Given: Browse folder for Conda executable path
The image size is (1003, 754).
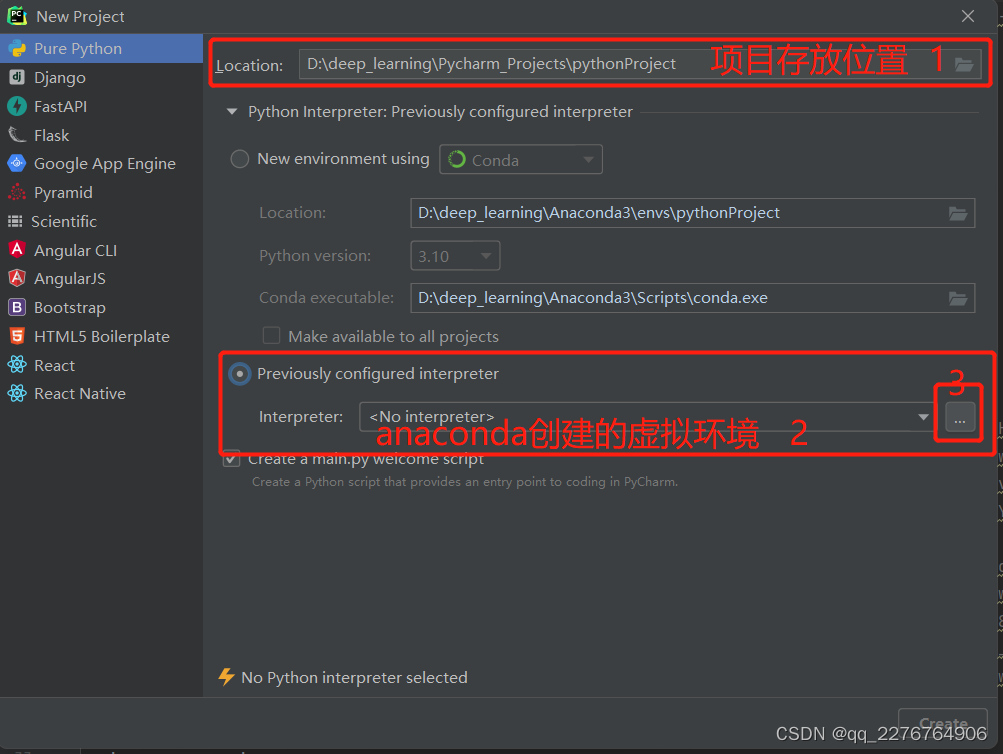Looking at the screenshot, I should click(x=958, y=299).
